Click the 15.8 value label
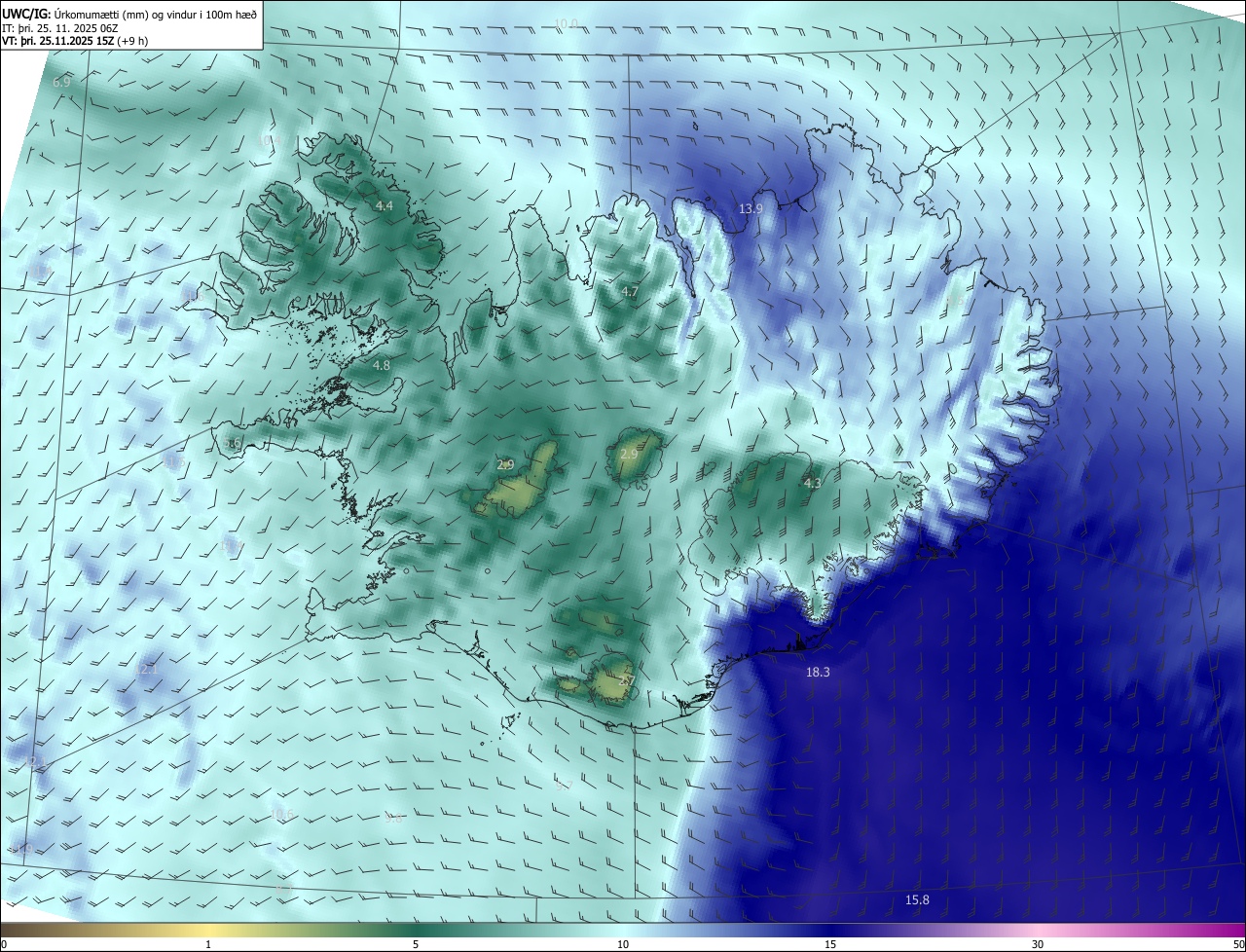 tap(917, 899)
